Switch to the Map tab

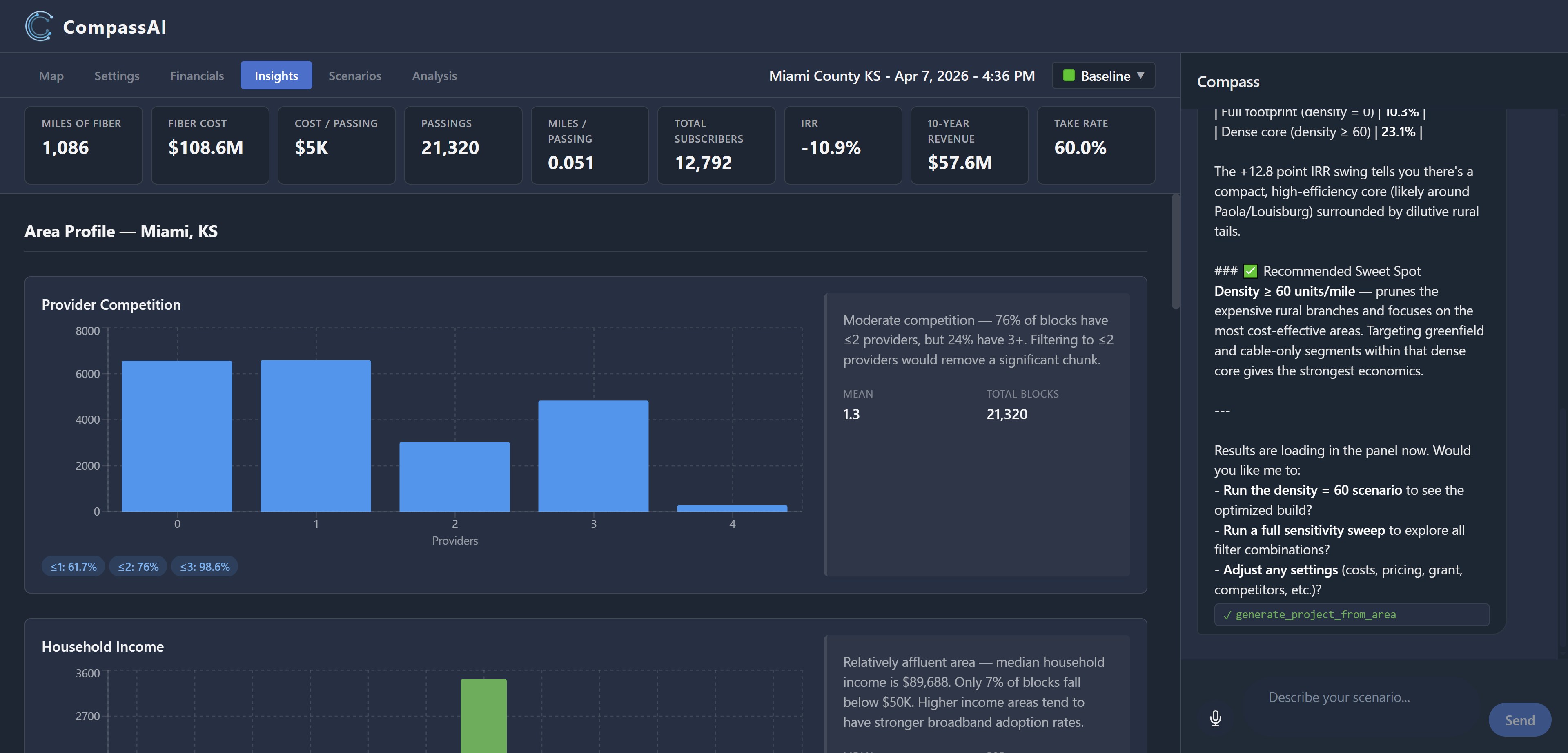coord(51,76)
